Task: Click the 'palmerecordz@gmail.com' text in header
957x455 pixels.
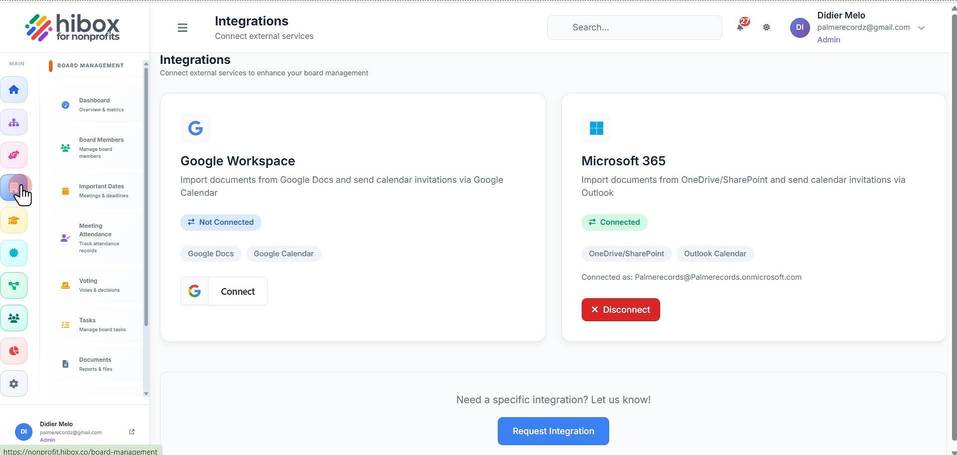Action: point(864,27)
